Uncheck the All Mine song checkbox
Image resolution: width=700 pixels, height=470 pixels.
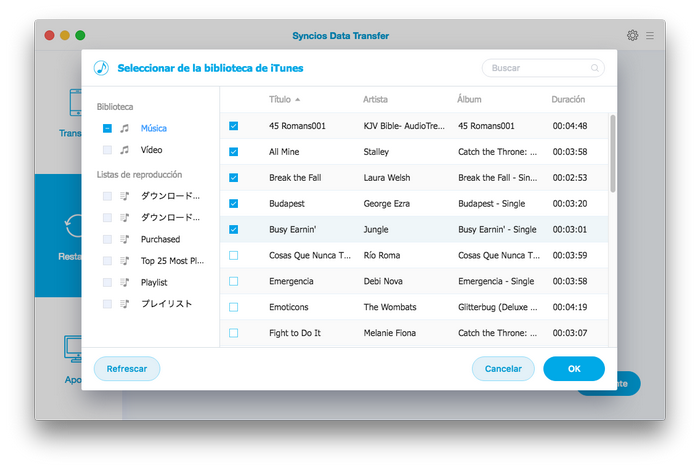pos(233,152)
